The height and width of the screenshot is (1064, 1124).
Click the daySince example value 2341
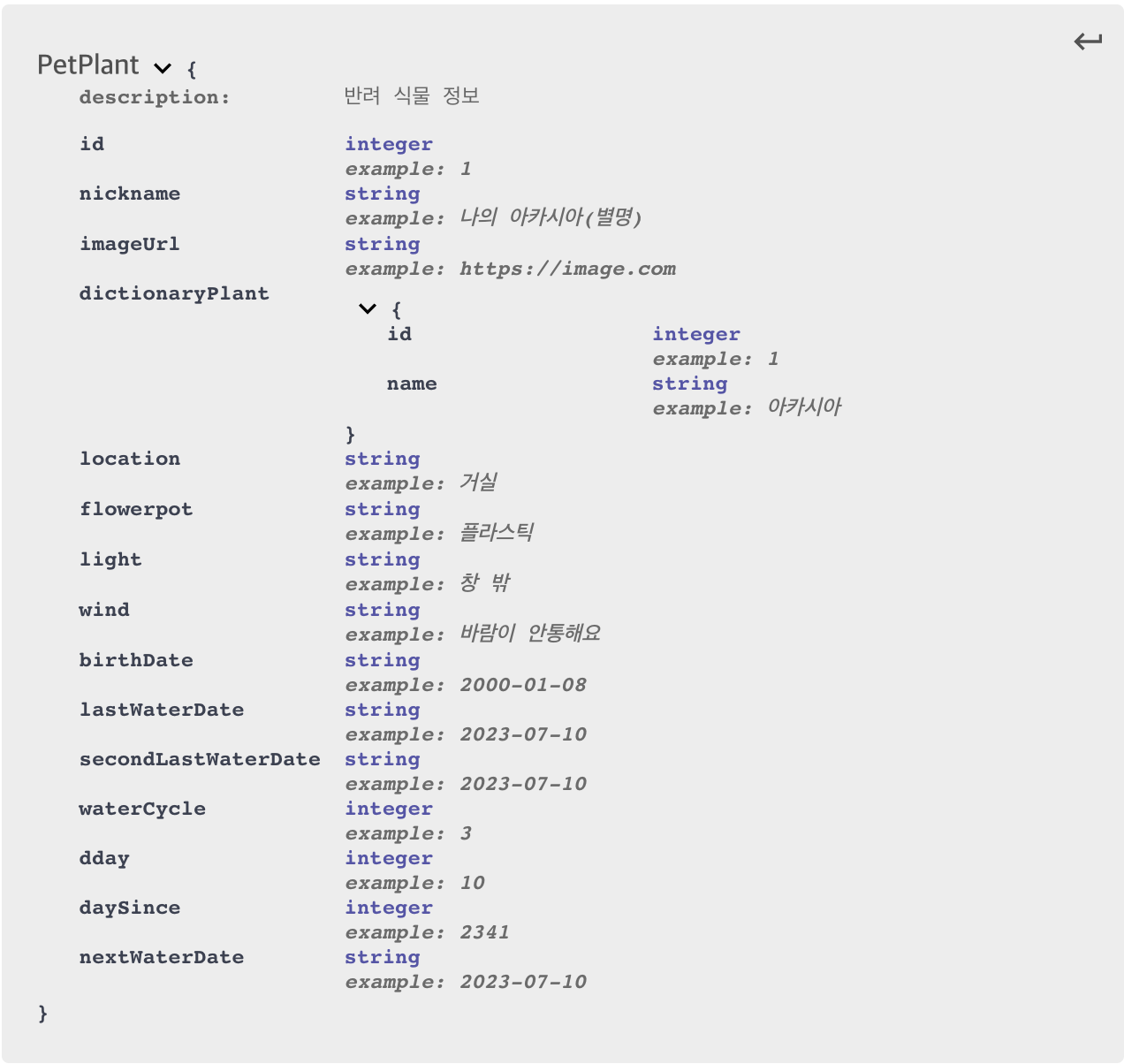[x=484, y=932]
